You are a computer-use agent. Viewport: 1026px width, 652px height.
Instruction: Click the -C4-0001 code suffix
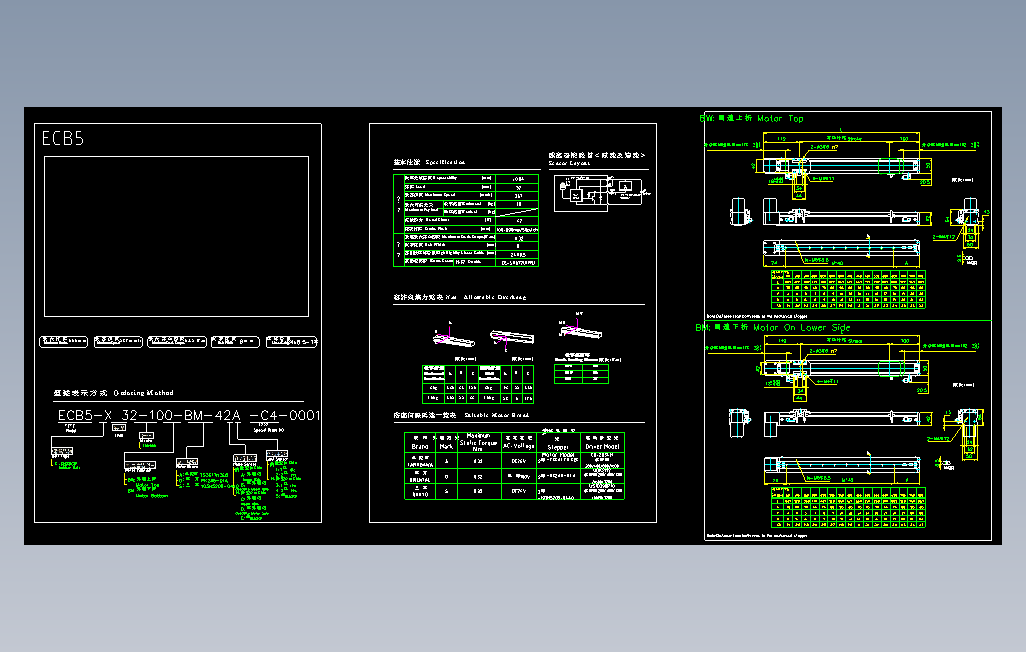285,415
